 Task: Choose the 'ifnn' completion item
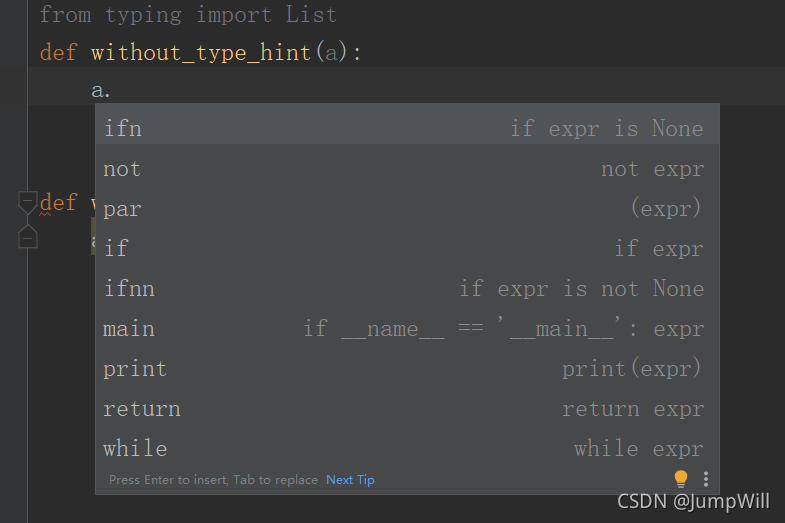pyautogui.click(x=407, y=289)
